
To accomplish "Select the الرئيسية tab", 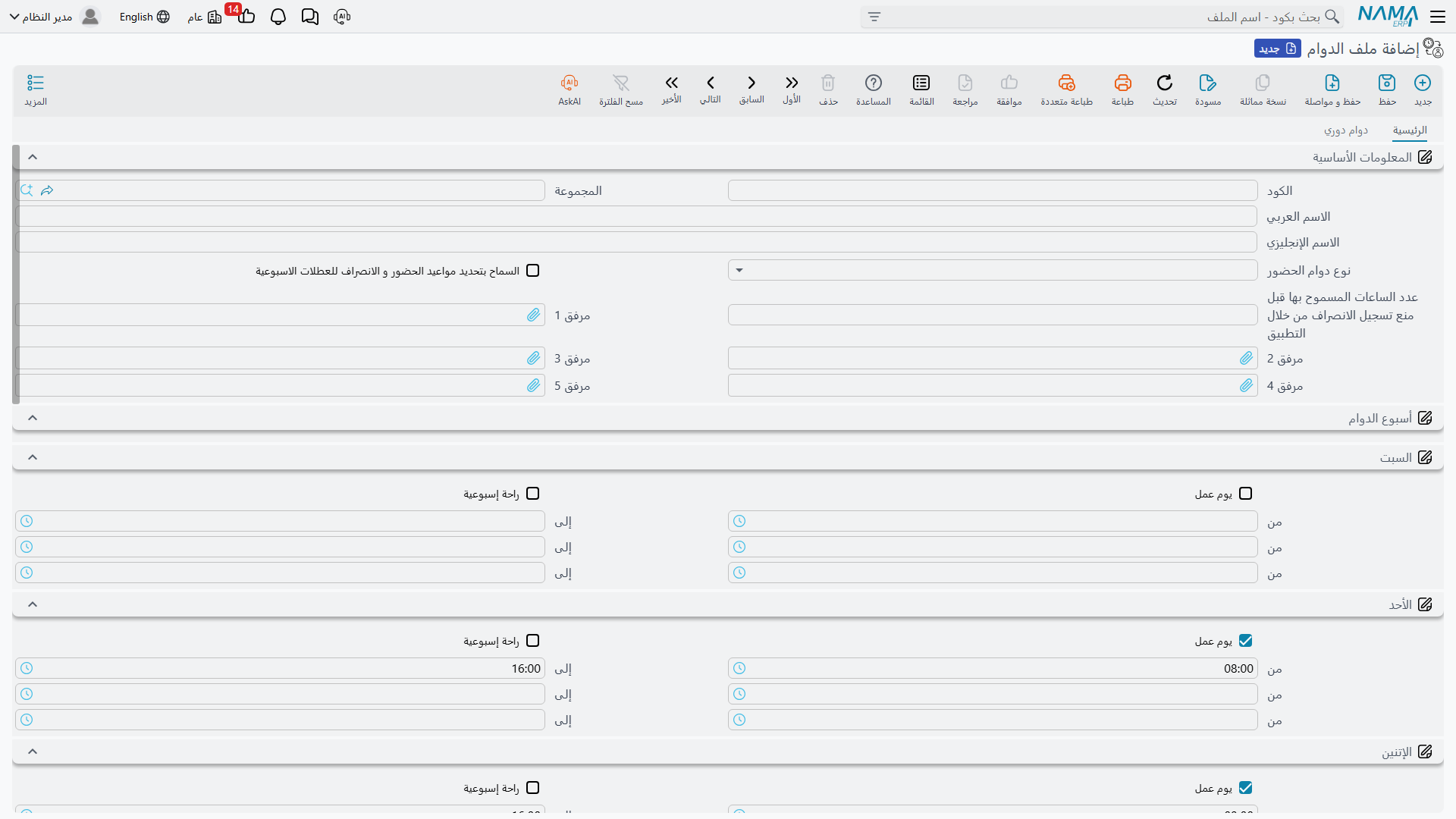I will (1410, 130).
